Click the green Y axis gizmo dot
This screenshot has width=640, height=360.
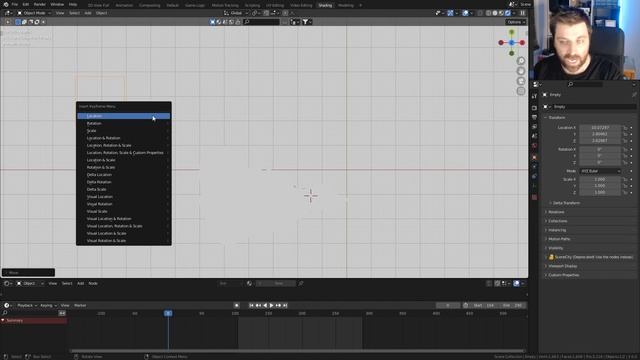(x=511, y=32)
